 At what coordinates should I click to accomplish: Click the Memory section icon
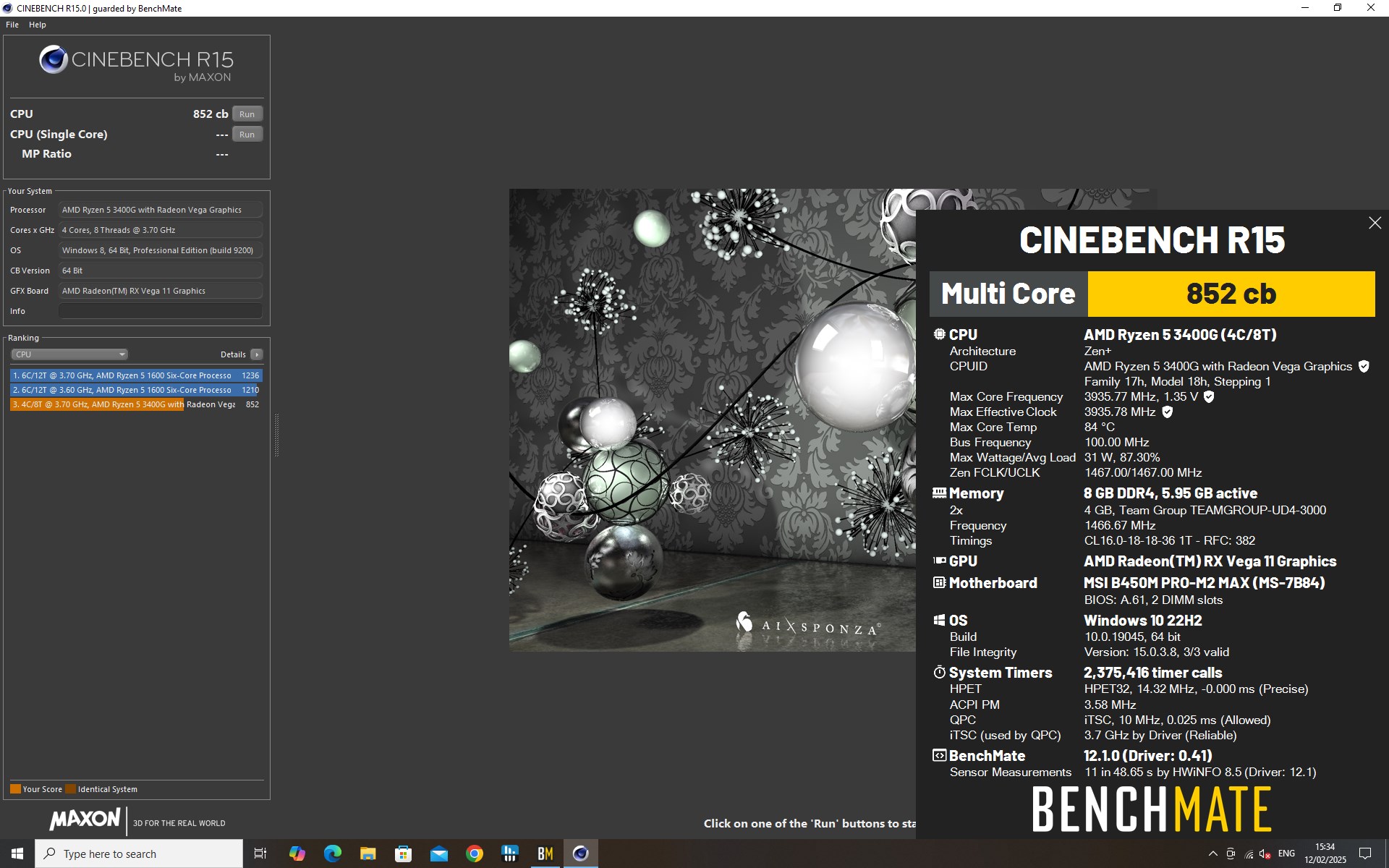pyautogui.click(x=939, y=493)
